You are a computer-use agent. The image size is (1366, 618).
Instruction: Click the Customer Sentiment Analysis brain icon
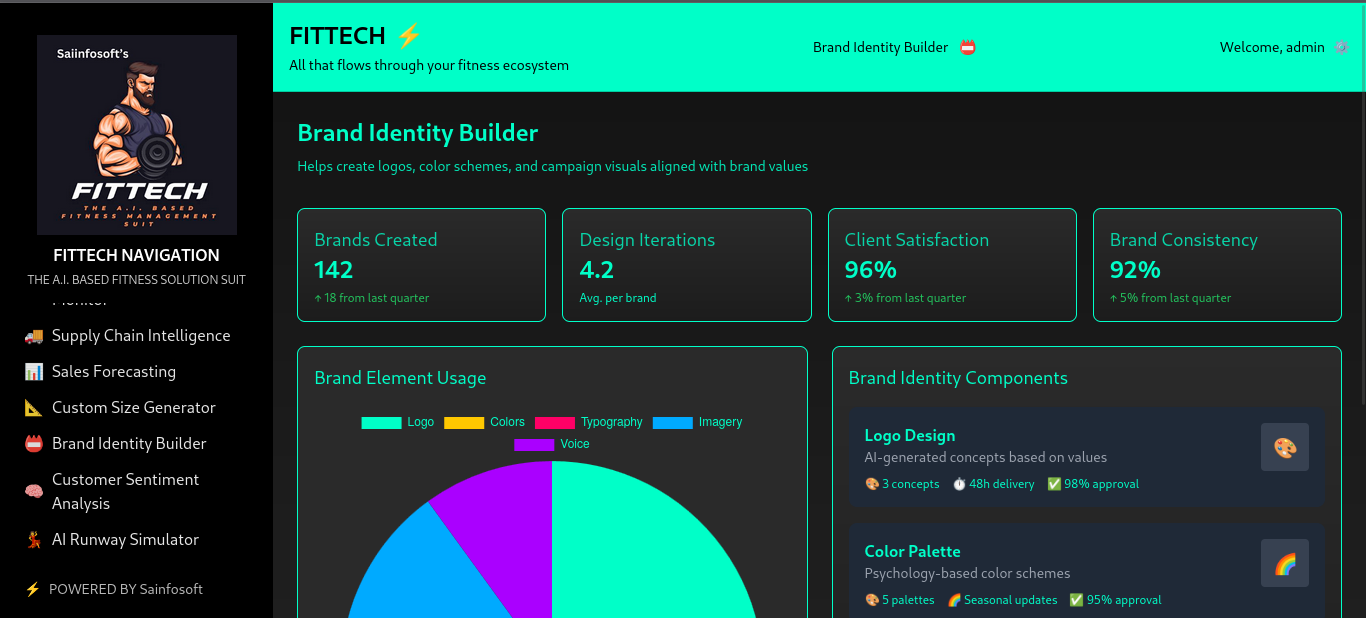coord(34,492)
